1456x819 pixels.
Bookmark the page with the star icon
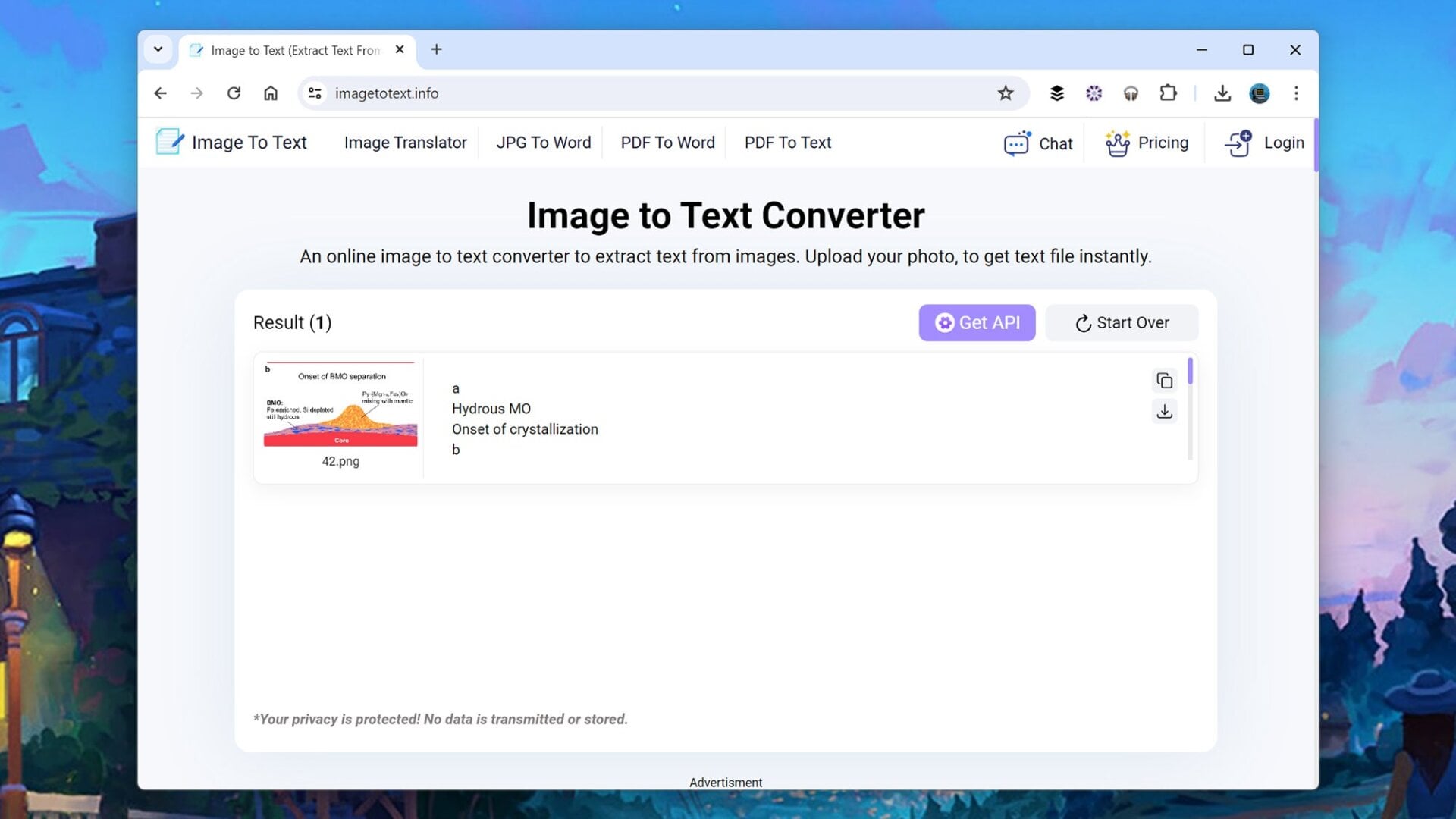[1006, 93]
